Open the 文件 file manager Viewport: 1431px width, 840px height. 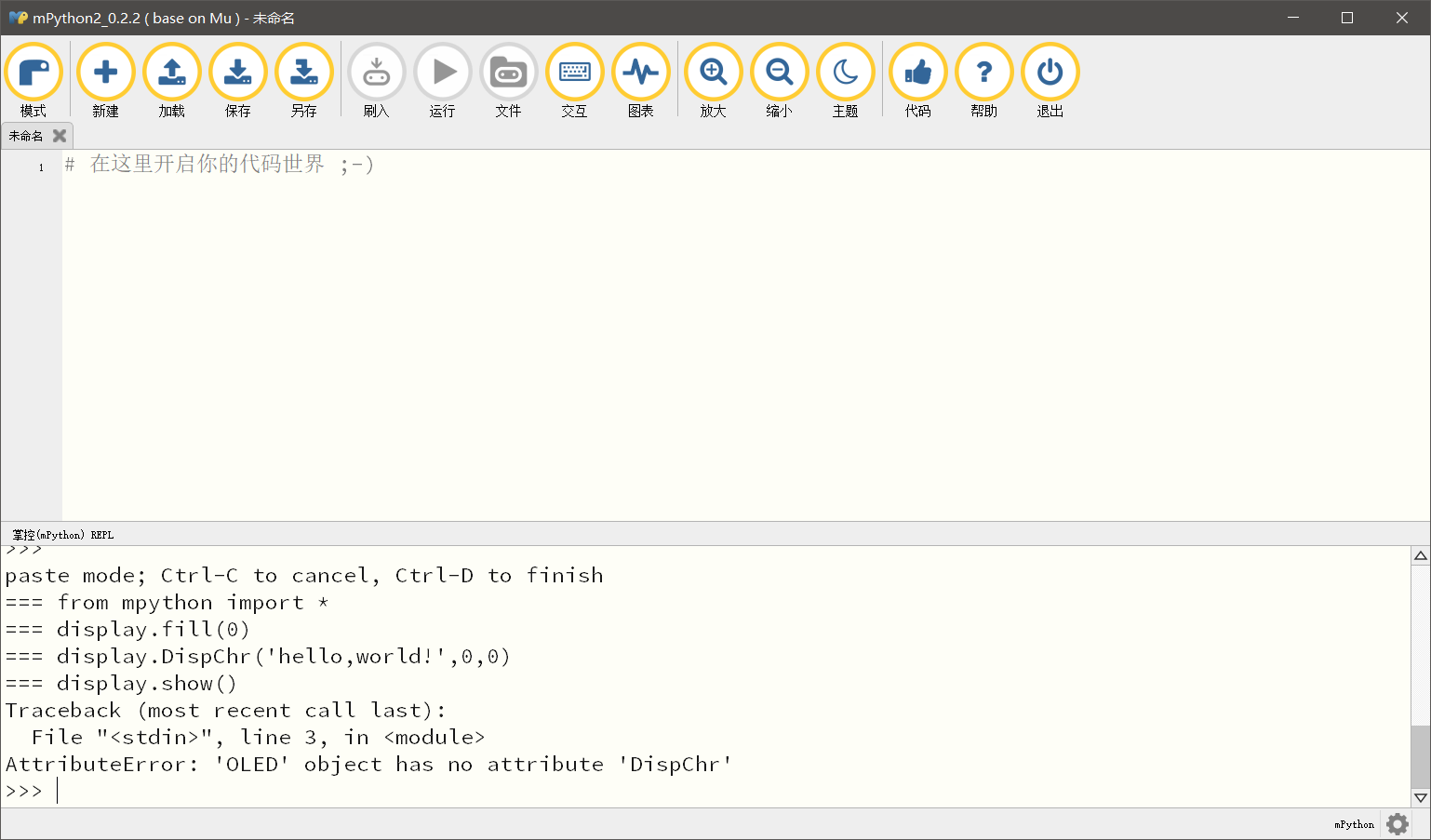[x=509, y=81]
